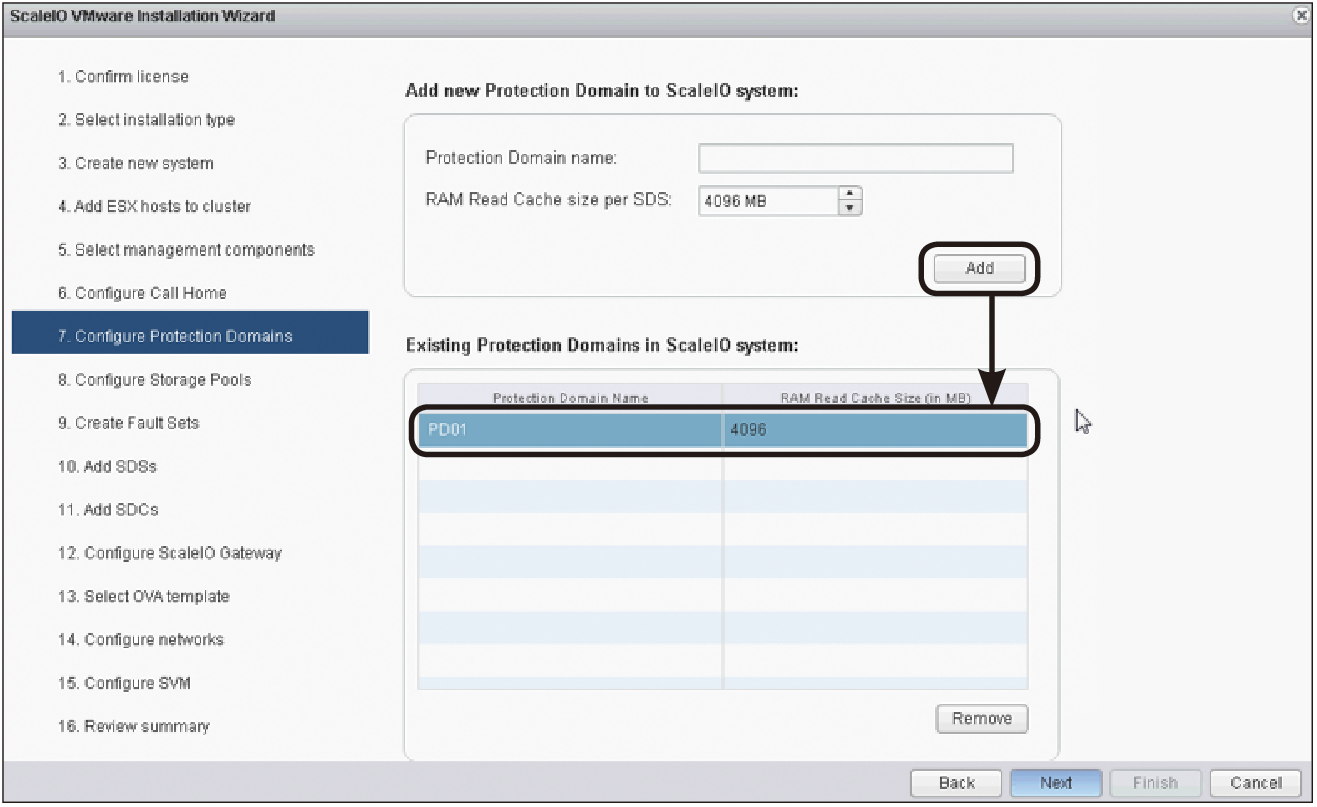Click the Next button
The width and height of the screenshot is (1317, 807).
tap(1056, 783)
